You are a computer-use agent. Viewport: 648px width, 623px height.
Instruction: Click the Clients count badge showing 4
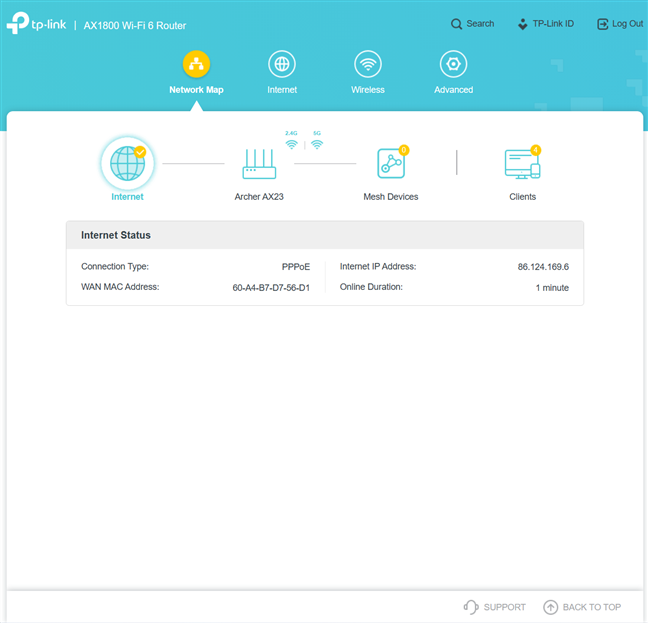[536, 150]
